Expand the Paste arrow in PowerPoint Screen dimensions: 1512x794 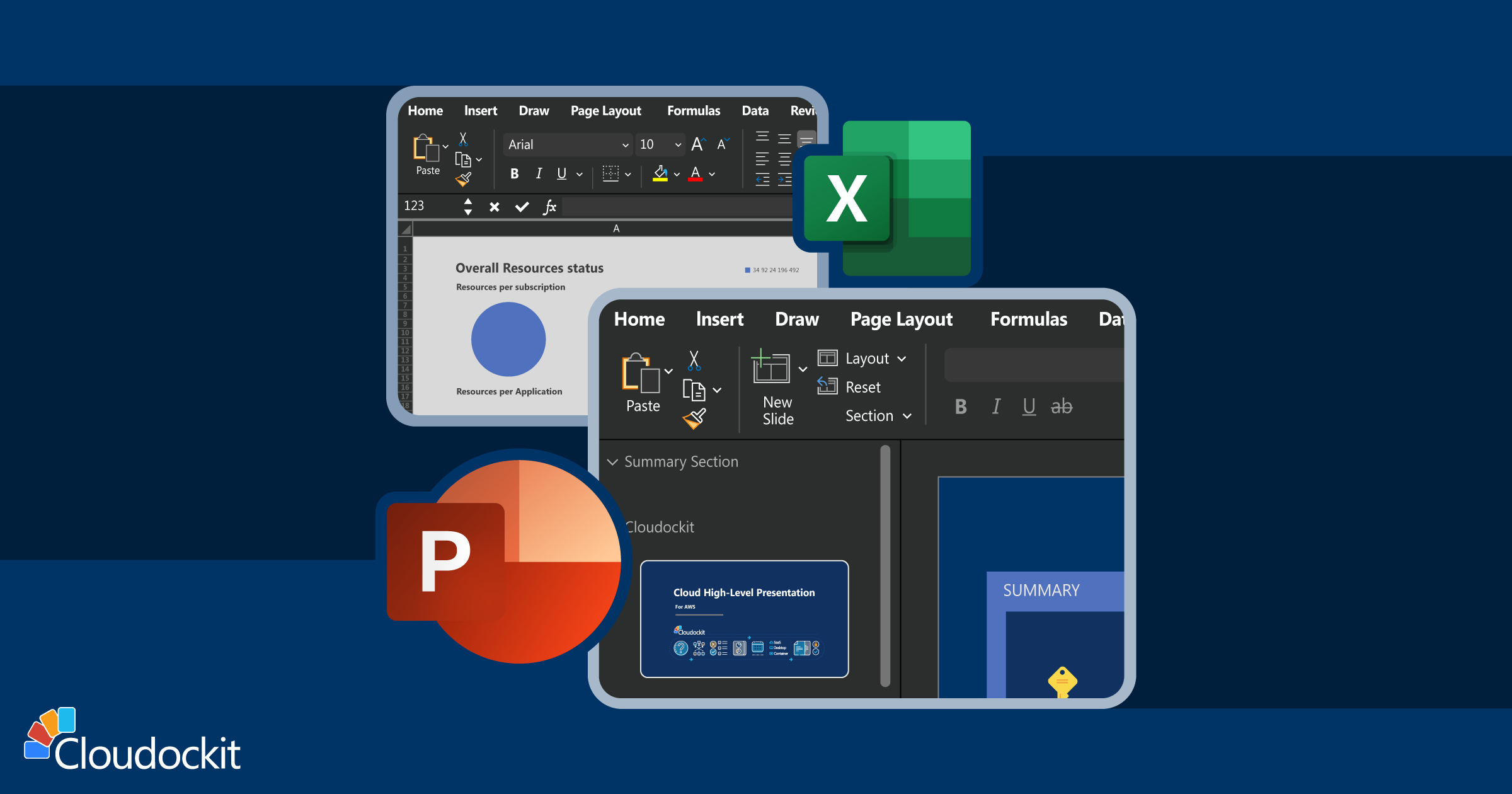pos(668,371)
